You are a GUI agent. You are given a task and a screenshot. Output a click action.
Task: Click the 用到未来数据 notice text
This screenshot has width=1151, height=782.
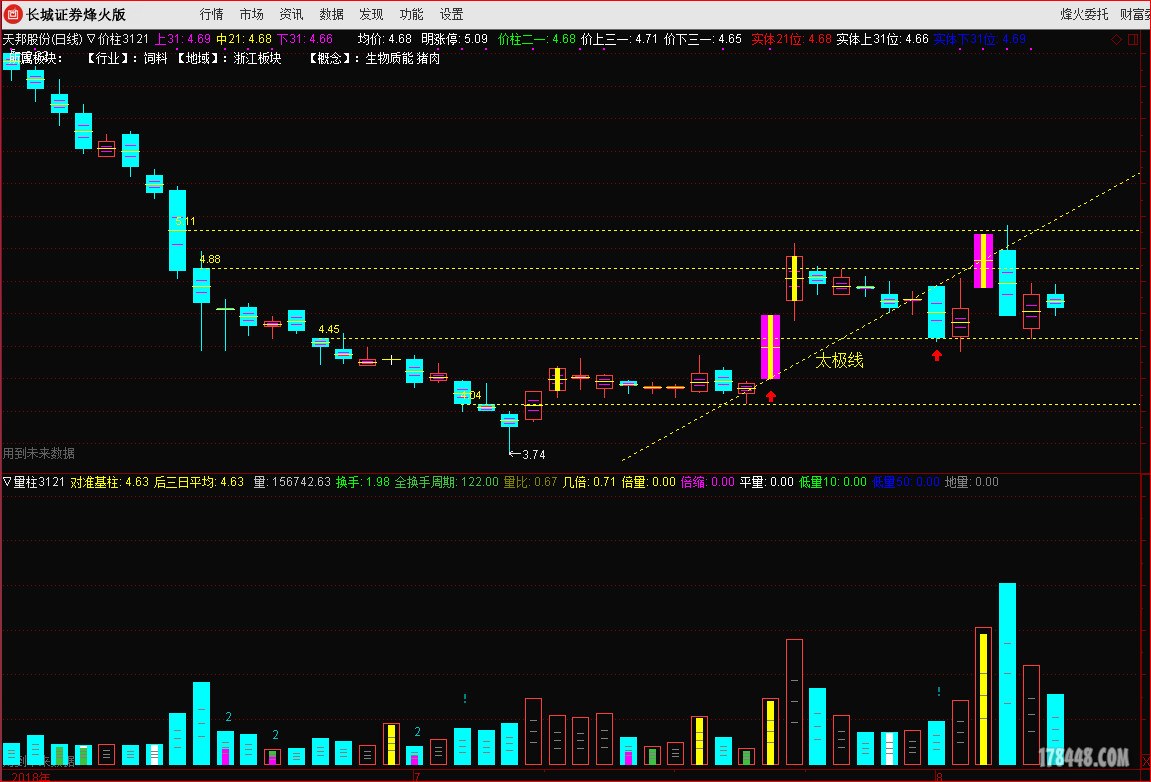point(38,453)
